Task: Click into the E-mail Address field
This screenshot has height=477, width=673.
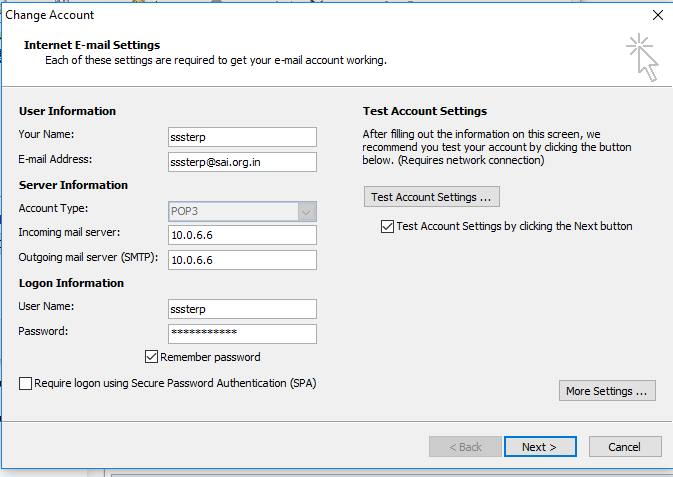Action: pyautogui.click(x=242, y=162)
